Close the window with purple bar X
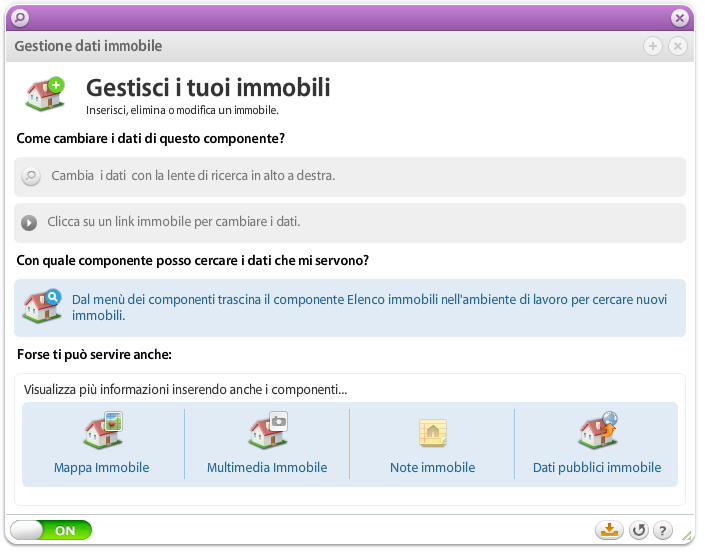The image size is (705, 554). pos(679,18)
